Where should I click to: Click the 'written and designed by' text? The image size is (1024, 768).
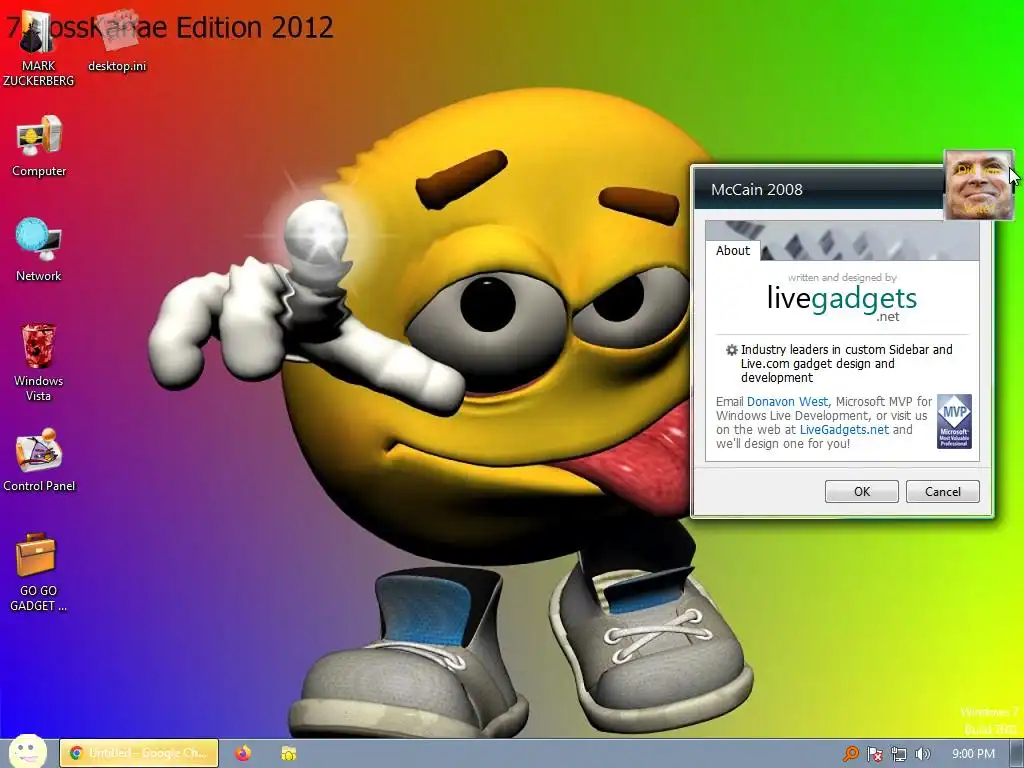pyautogui.click(x=842, y=278)
